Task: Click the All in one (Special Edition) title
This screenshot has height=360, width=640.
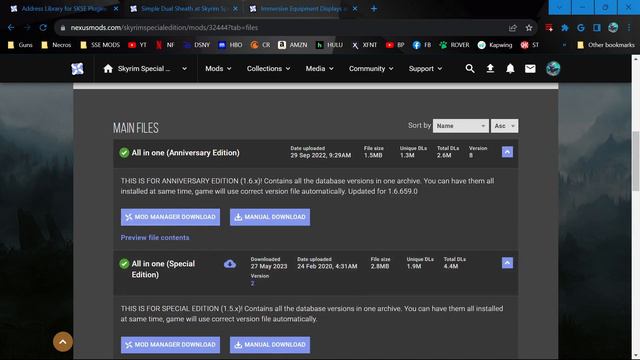Action: (163, 269)
